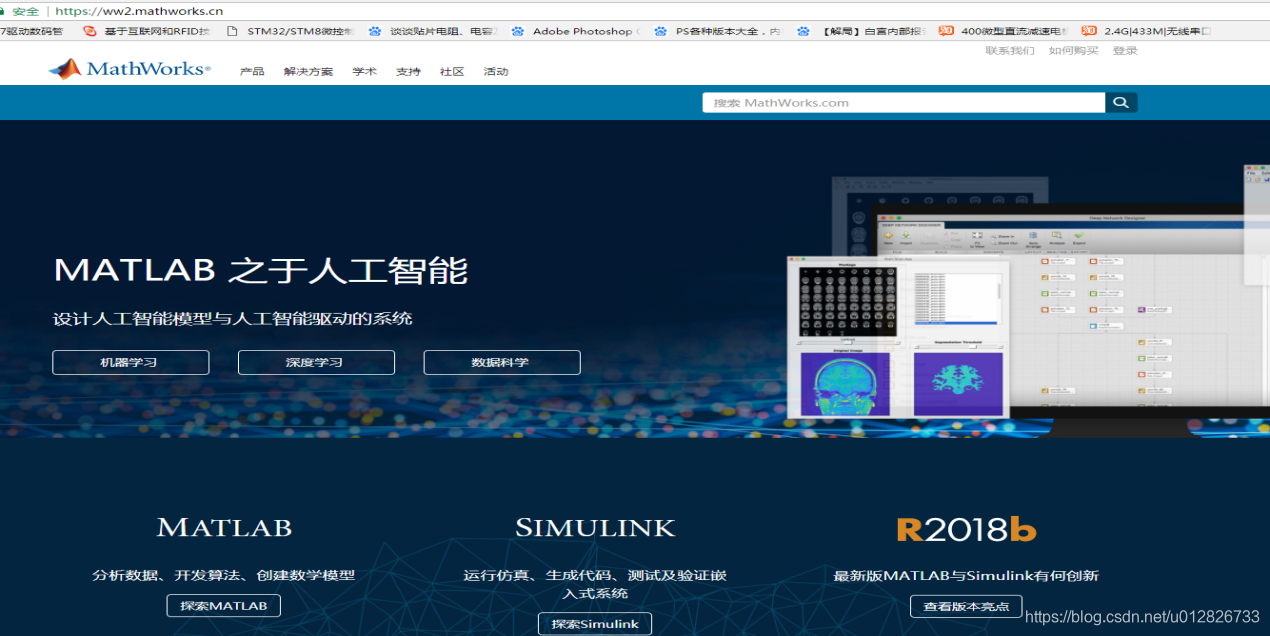Click the 探索MATLAB button
The image size is (1270, 636).
click(x=224, y=605)
